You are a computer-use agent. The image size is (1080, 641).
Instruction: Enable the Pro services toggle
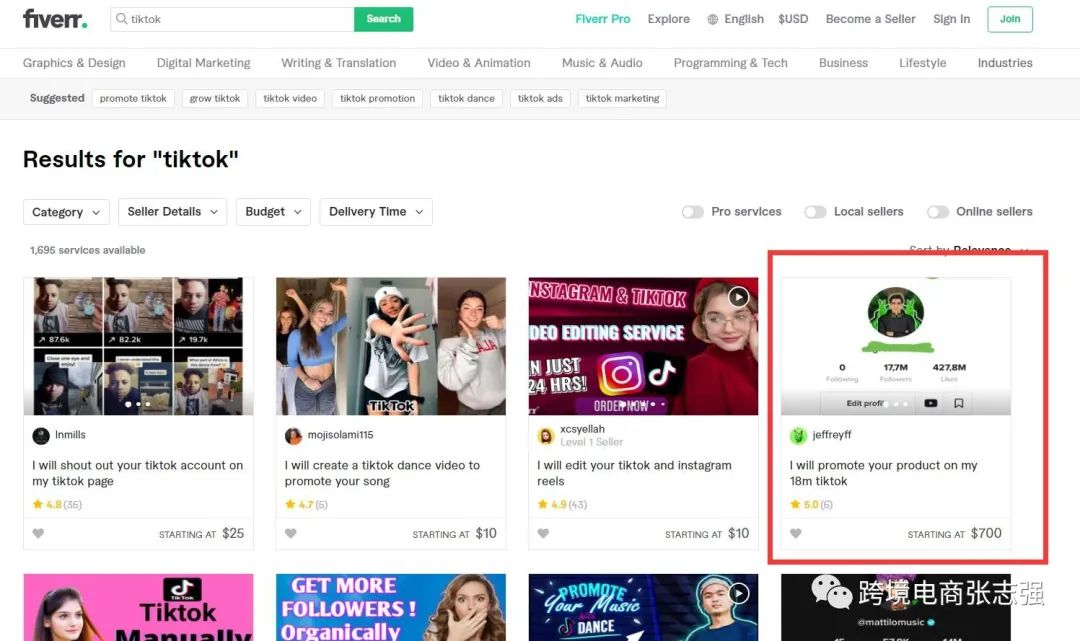[x=692, y=212]
